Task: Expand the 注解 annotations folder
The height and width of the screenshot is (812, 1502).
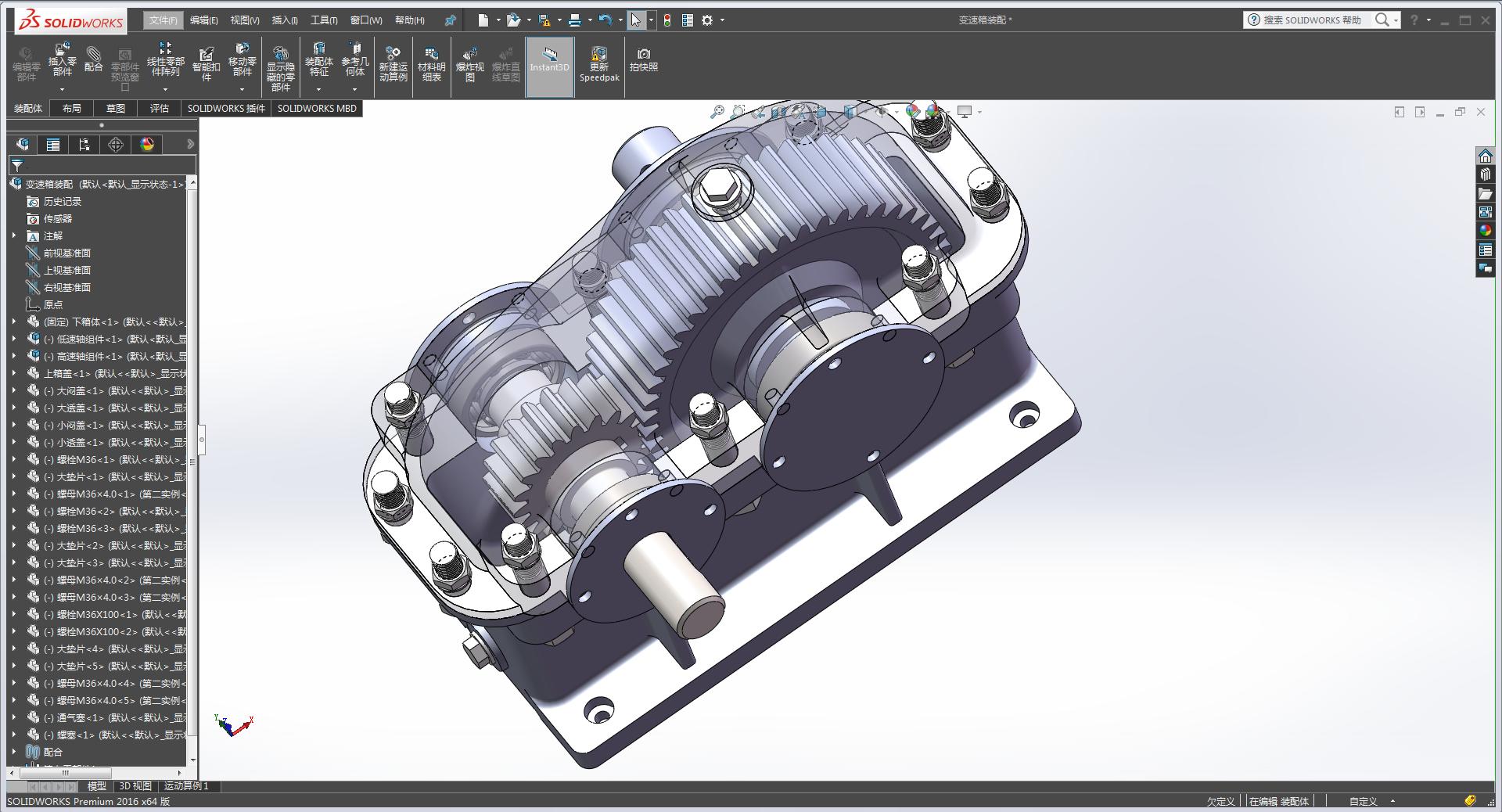Action: coord(13,235)
